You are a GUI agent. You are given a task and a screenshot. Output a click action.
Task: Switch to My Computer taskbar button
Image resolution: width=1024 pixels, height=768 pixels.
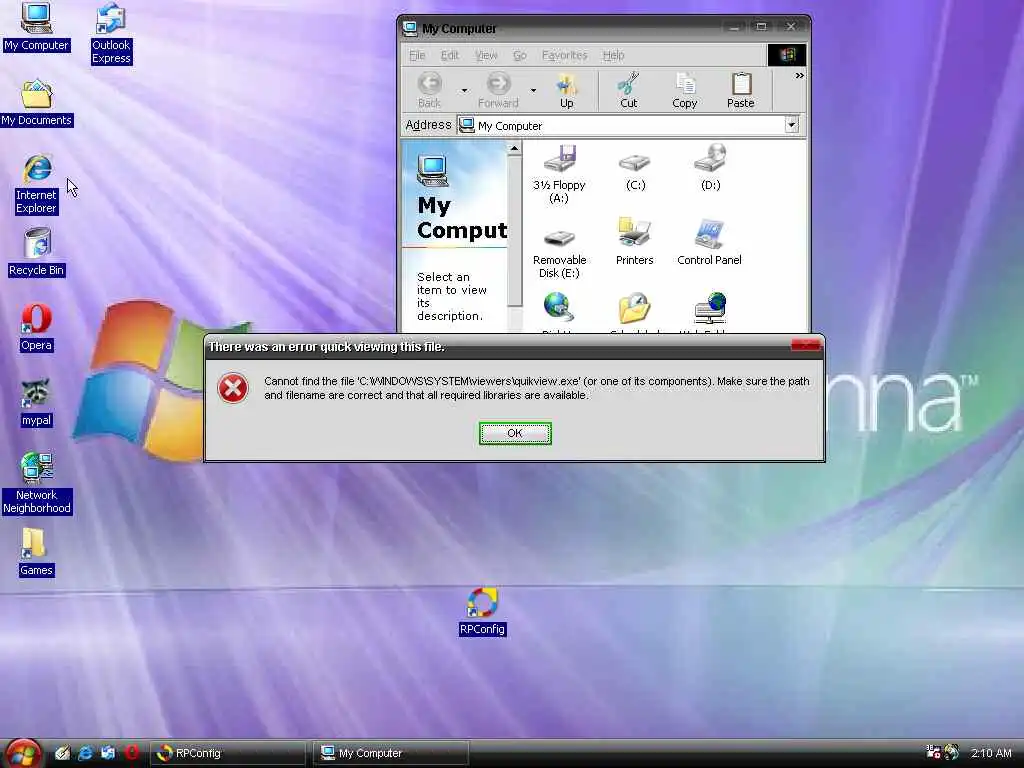391,753
